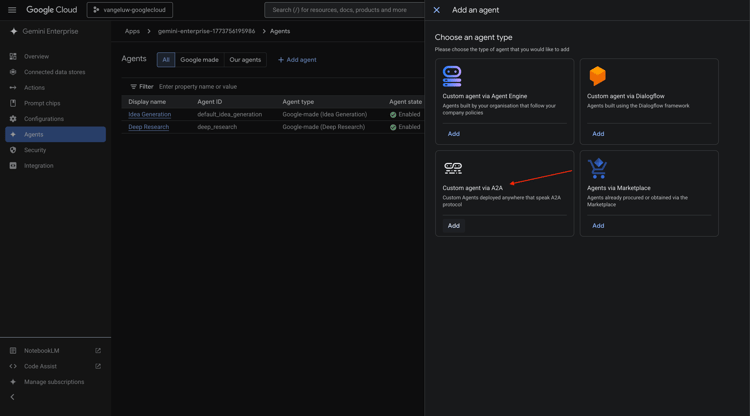Screen dimensions: 750x416
Task: Switch to Google made tab
Action: coord(199,60)
